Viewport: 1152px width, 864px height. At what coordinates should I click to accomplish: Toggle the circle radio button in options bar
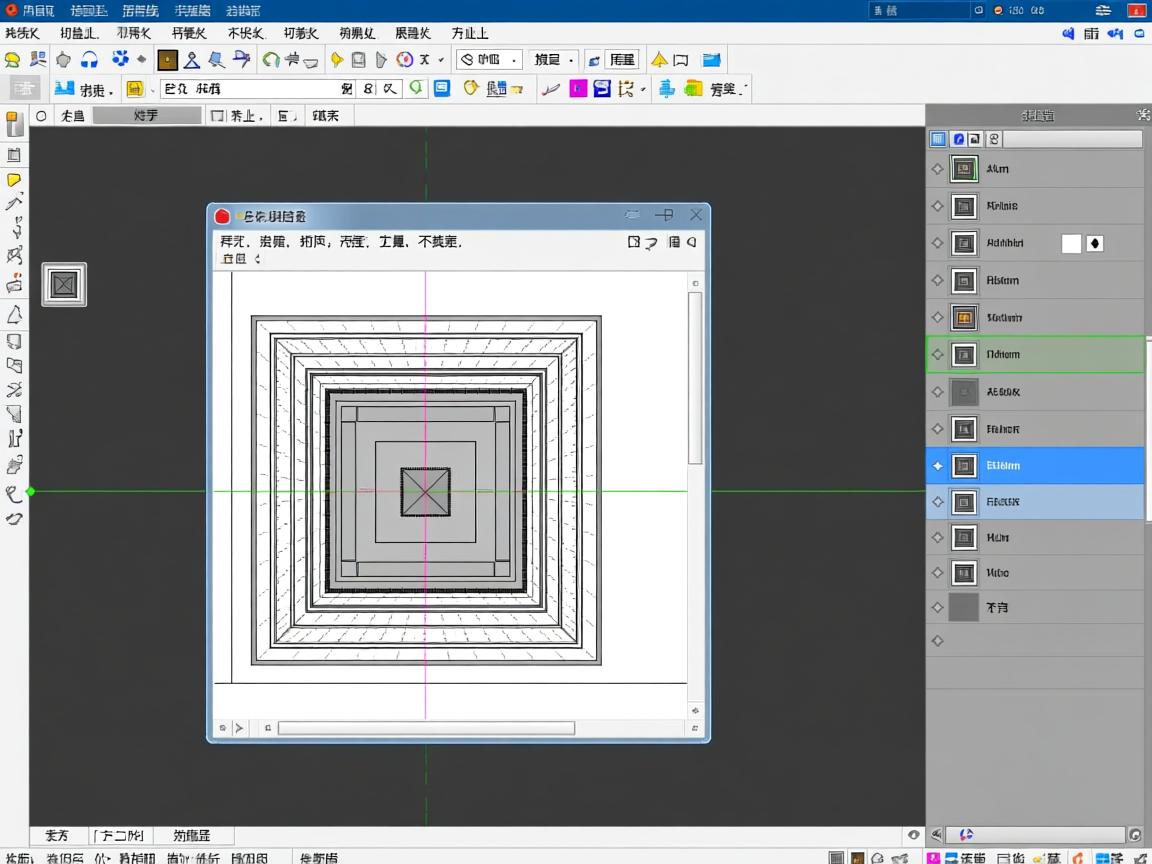point(41,116)
